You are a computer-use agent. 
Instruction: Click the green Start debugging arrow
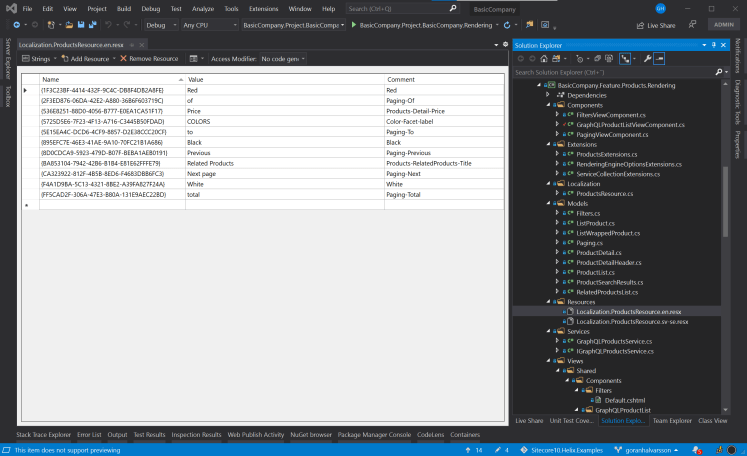pos(354,24)
